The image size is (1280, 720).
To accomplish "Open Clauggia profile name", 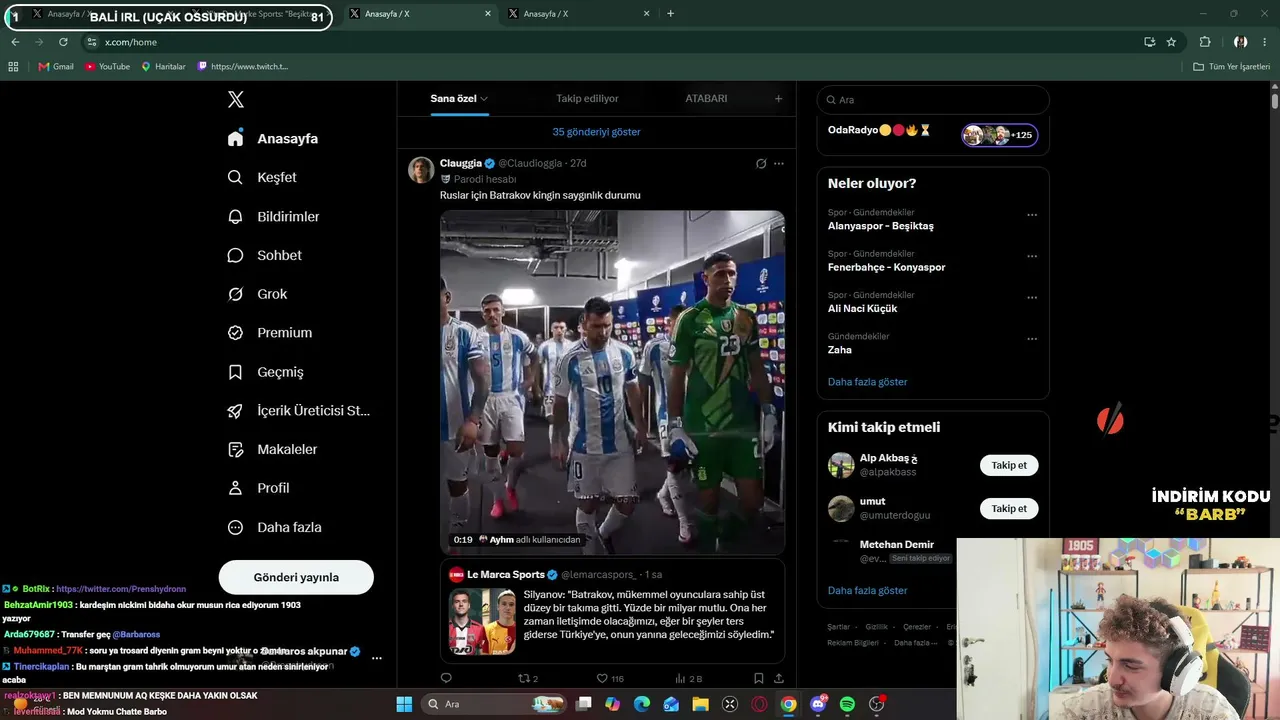I will click(x=461, y=163).
